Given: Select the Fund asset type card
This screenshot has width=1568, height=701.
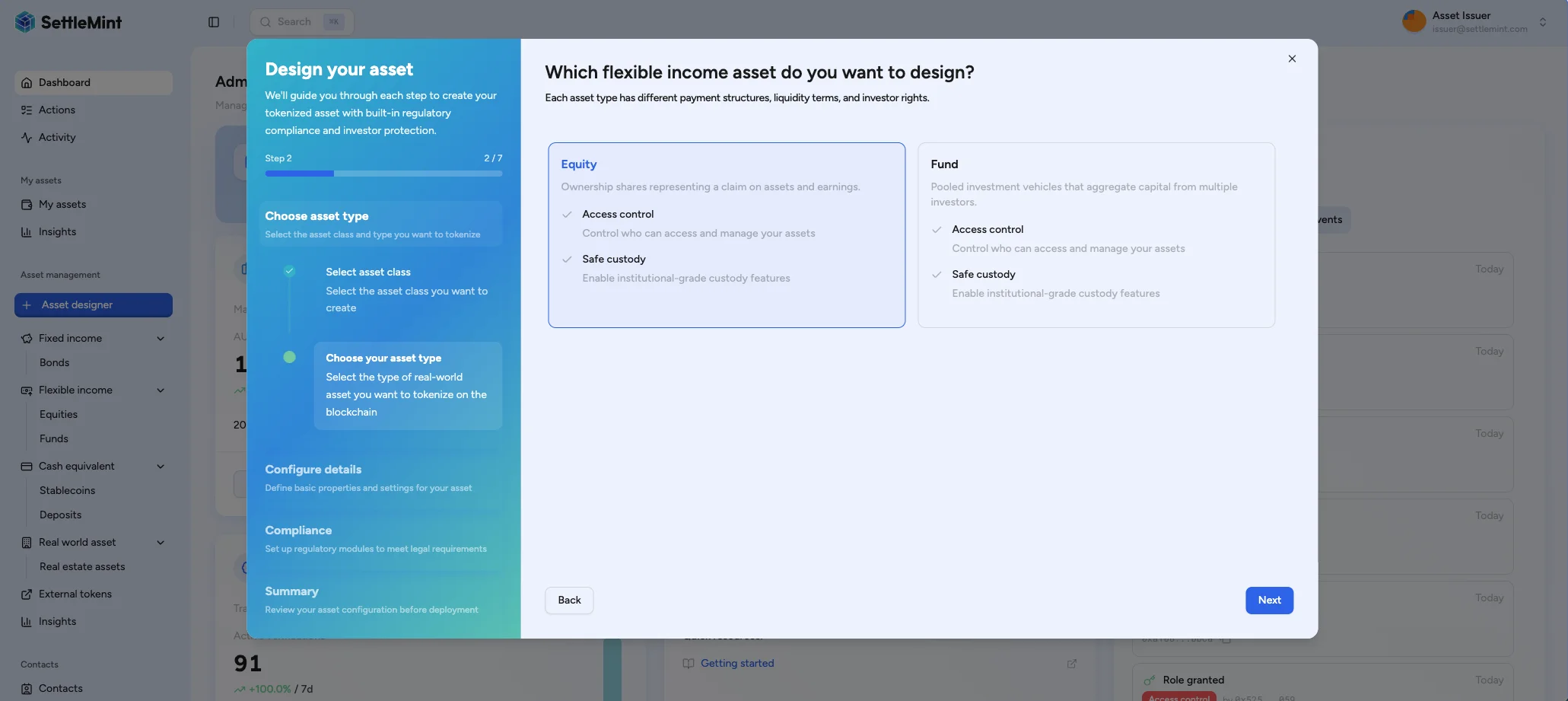Looking at the screenshot, I should point(1096,235).
